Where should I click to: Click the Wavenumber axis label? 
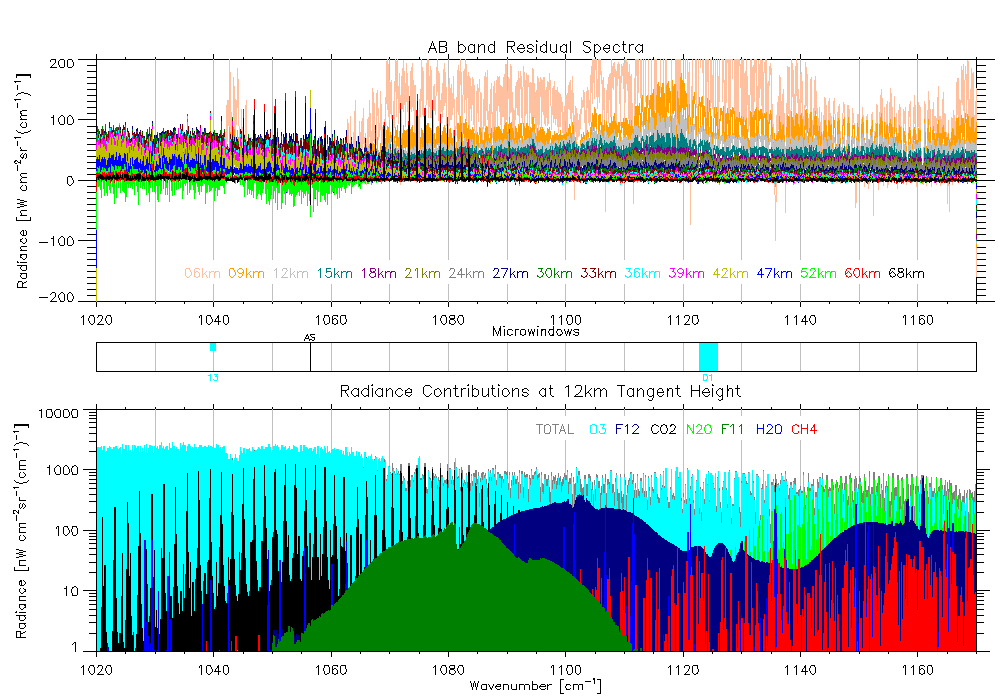(535, 686)
